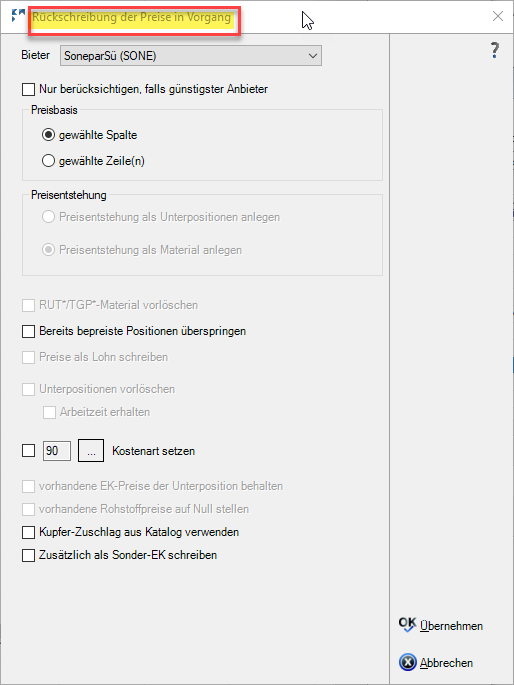The height and width of the screenshot is (685, 514).
Task: Close the dialog with the title bar X
Action: pos(497,17)
